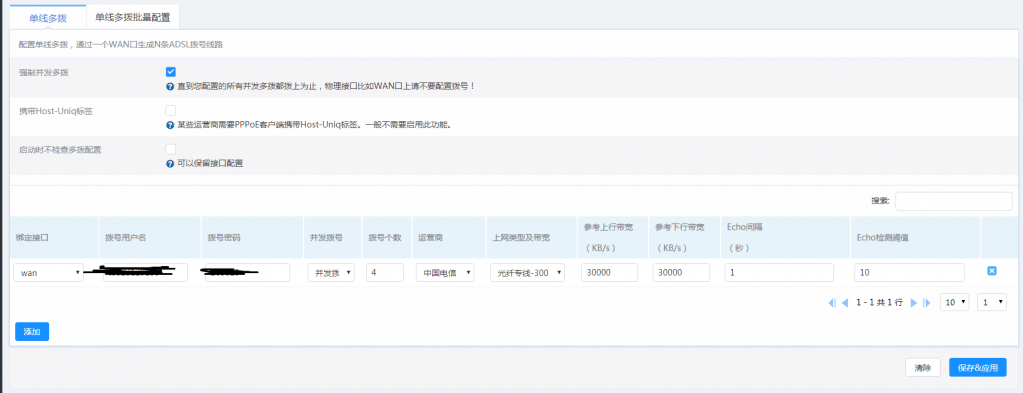This screenshot has height=393, width=1023.
Task: Enable the 携带Host-Uniq标签 checkbox
Action: point(171,110)
